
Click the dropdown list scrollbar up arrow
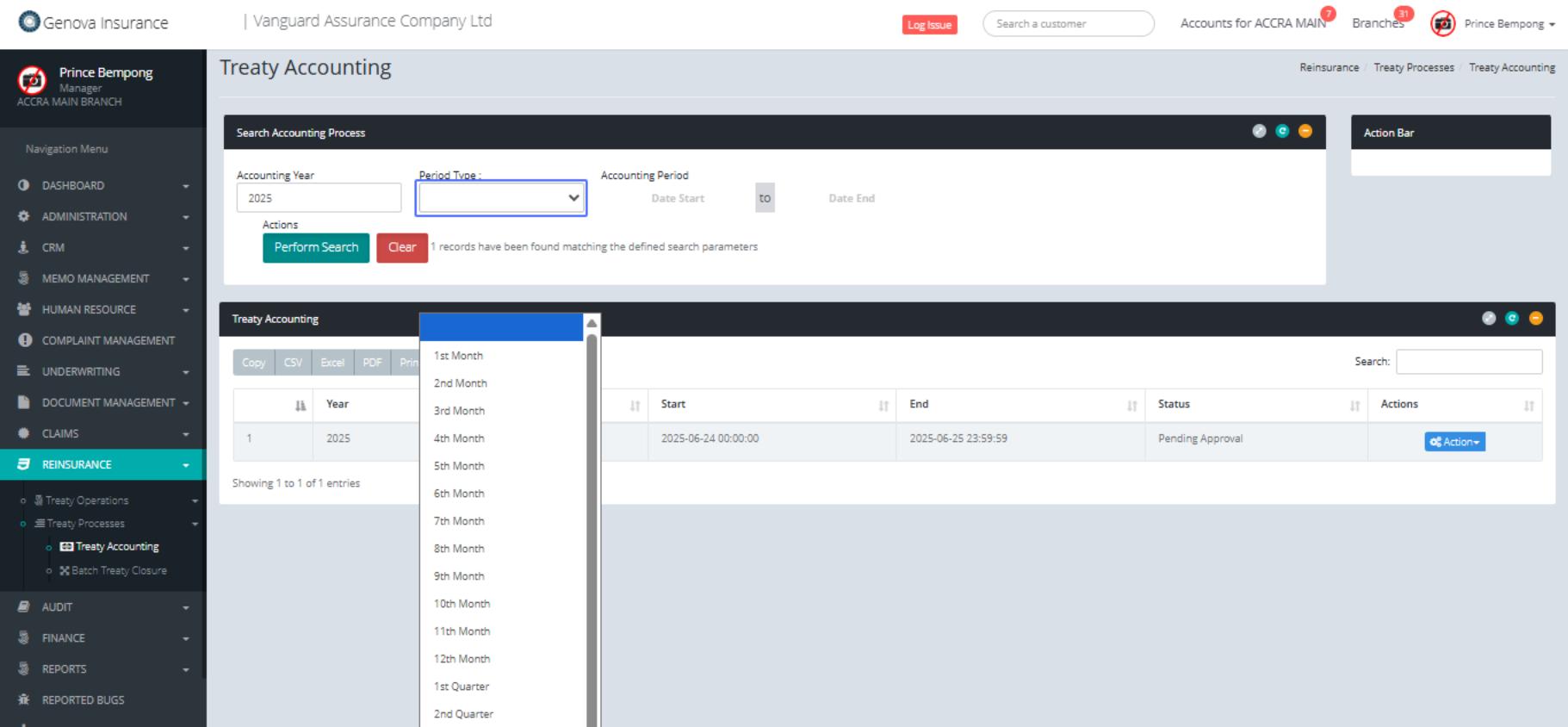592,323
